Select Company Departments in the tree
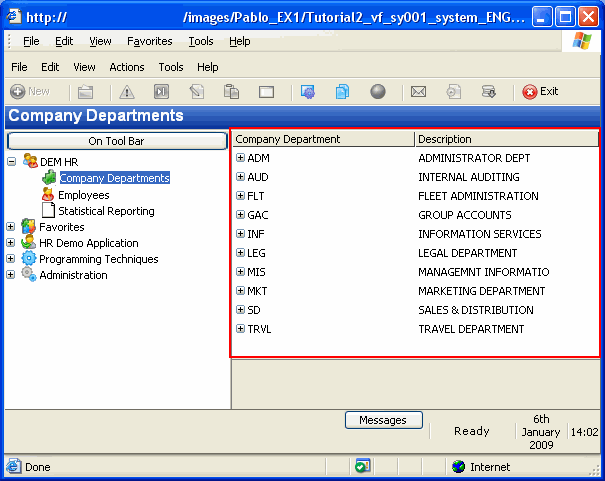The image size is (605, 481). 115,178
